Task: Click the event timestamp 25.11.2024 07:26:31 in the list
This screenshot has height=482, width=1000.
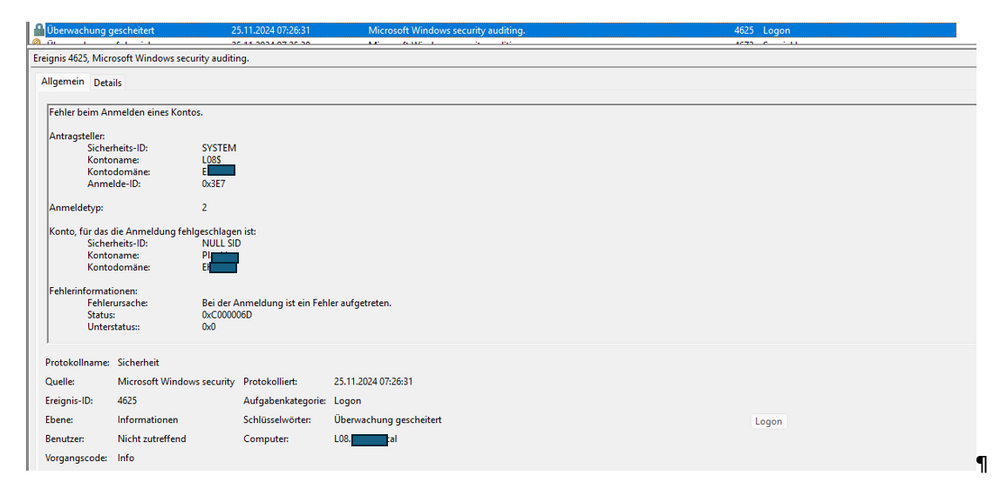Action: tap(270, 31)
